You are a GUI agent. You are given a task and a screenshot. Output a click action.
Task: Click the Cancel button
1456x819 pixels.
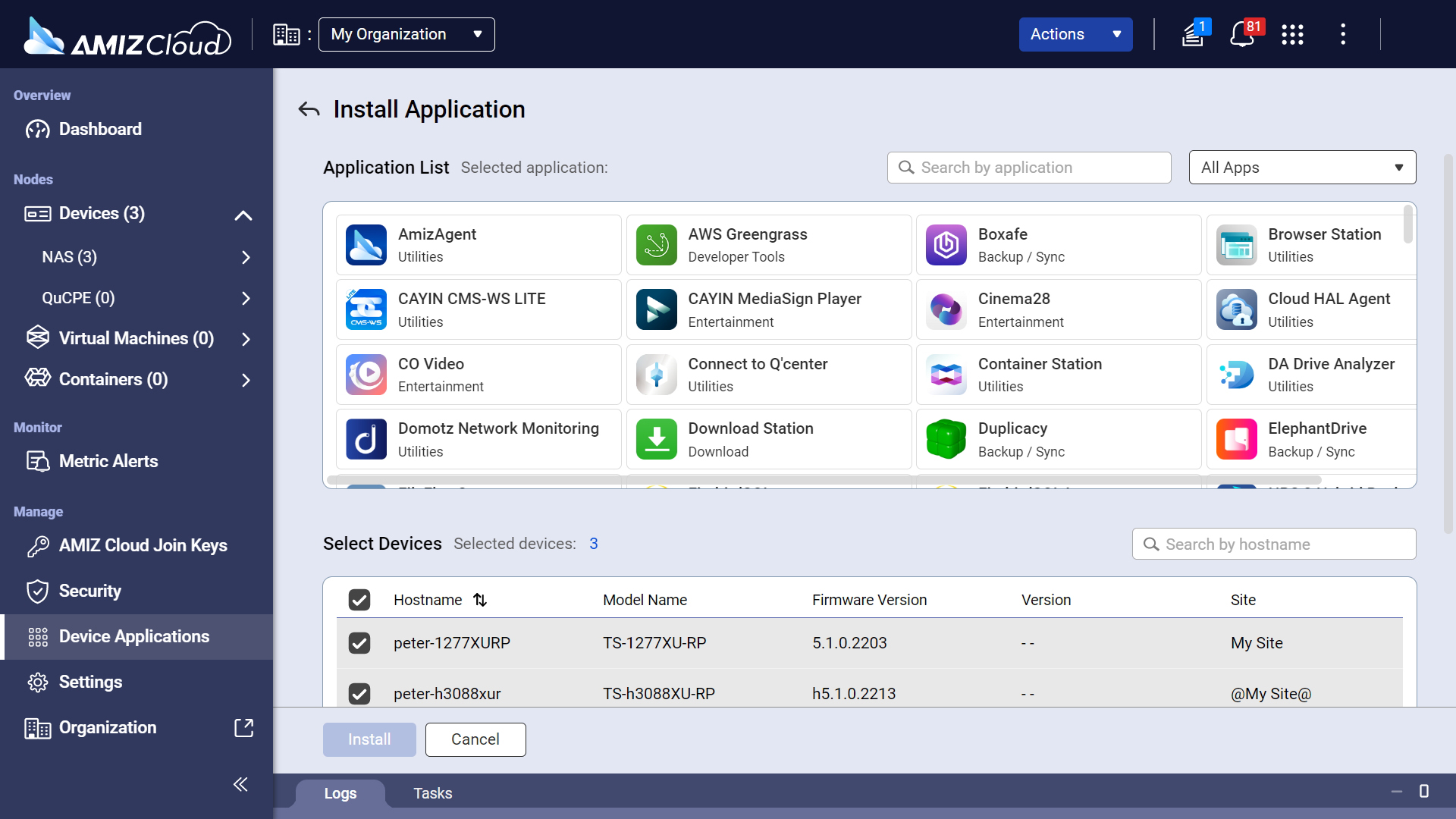click(475, 739)
